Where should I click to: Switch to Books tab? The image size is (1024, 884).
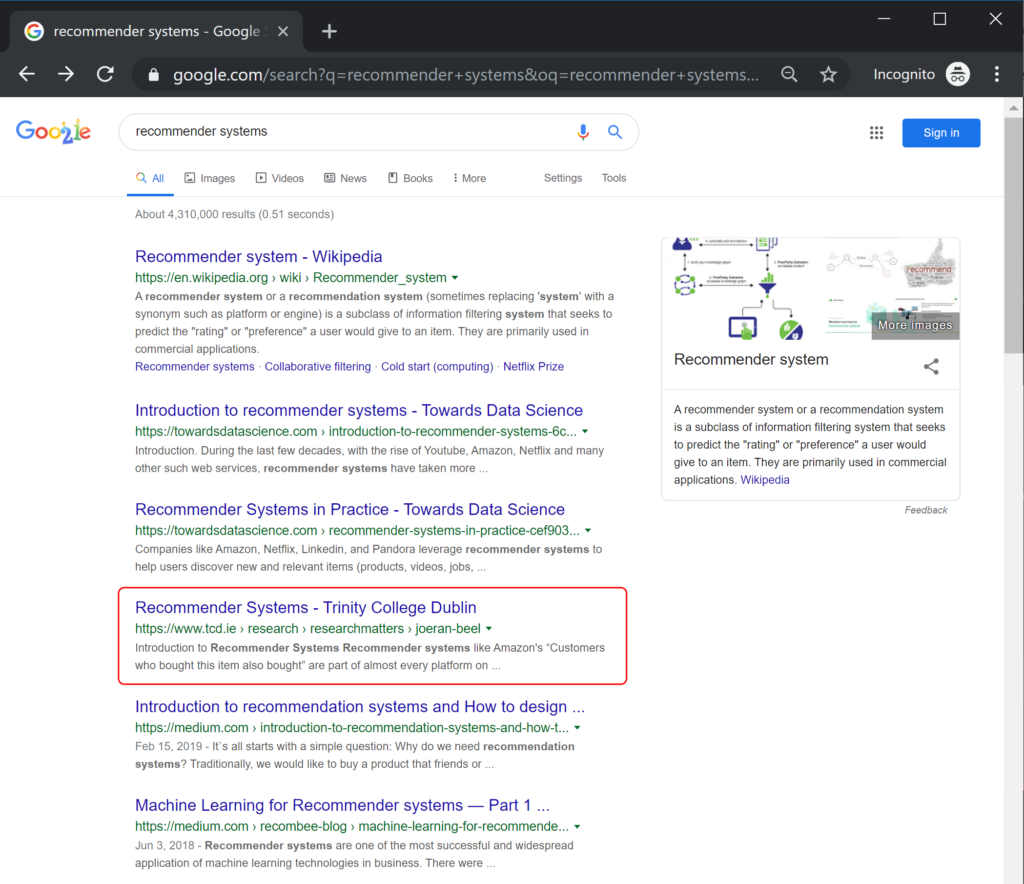coord(410,178)
